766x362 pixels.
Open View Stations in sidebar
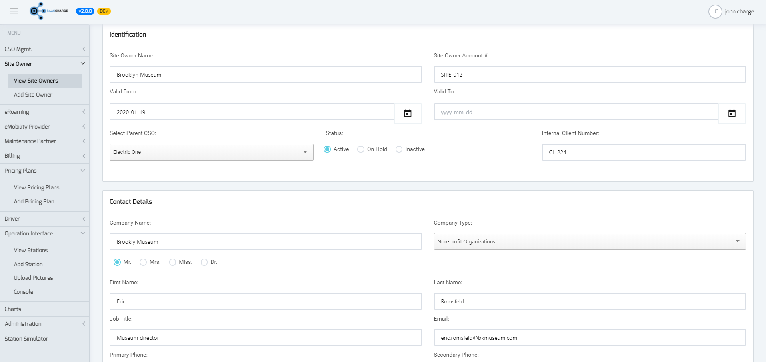click(31, 250)
